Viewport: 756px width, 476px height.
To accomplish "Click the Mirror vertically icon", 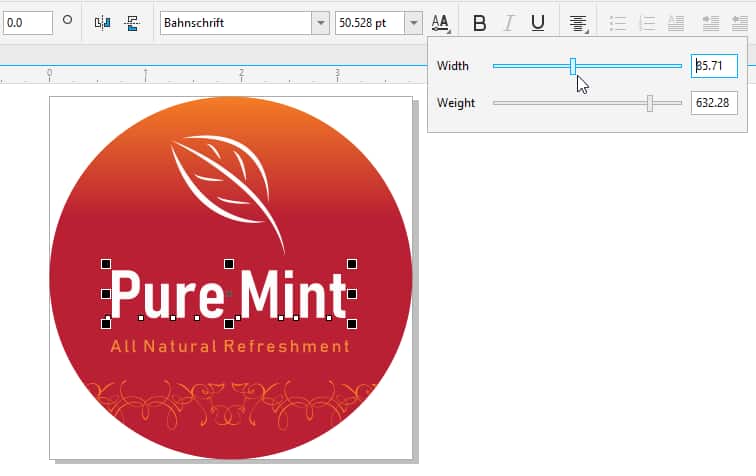I will (x=132, y=22).
